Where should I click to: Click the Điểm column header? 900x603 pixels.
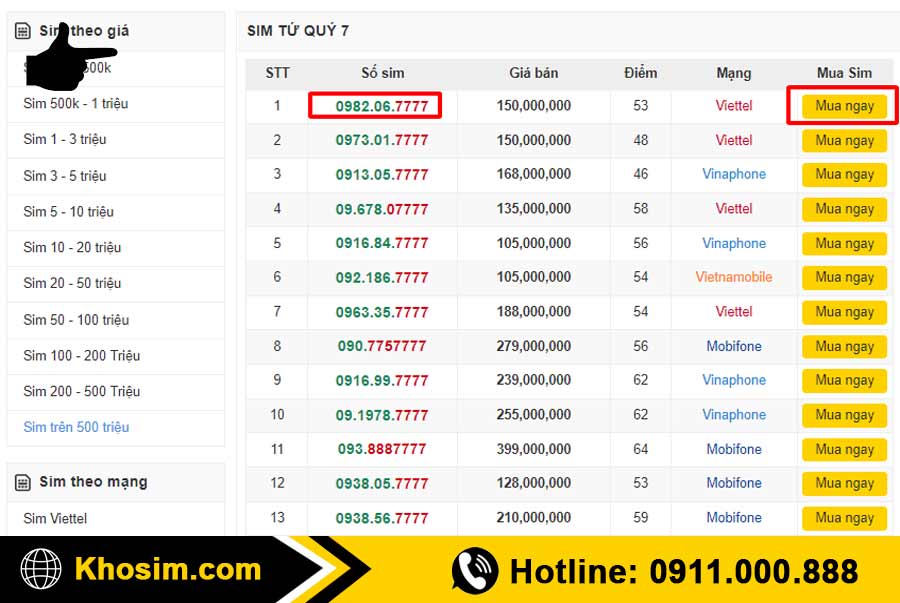pyautogui.click(x=640, y=73)
